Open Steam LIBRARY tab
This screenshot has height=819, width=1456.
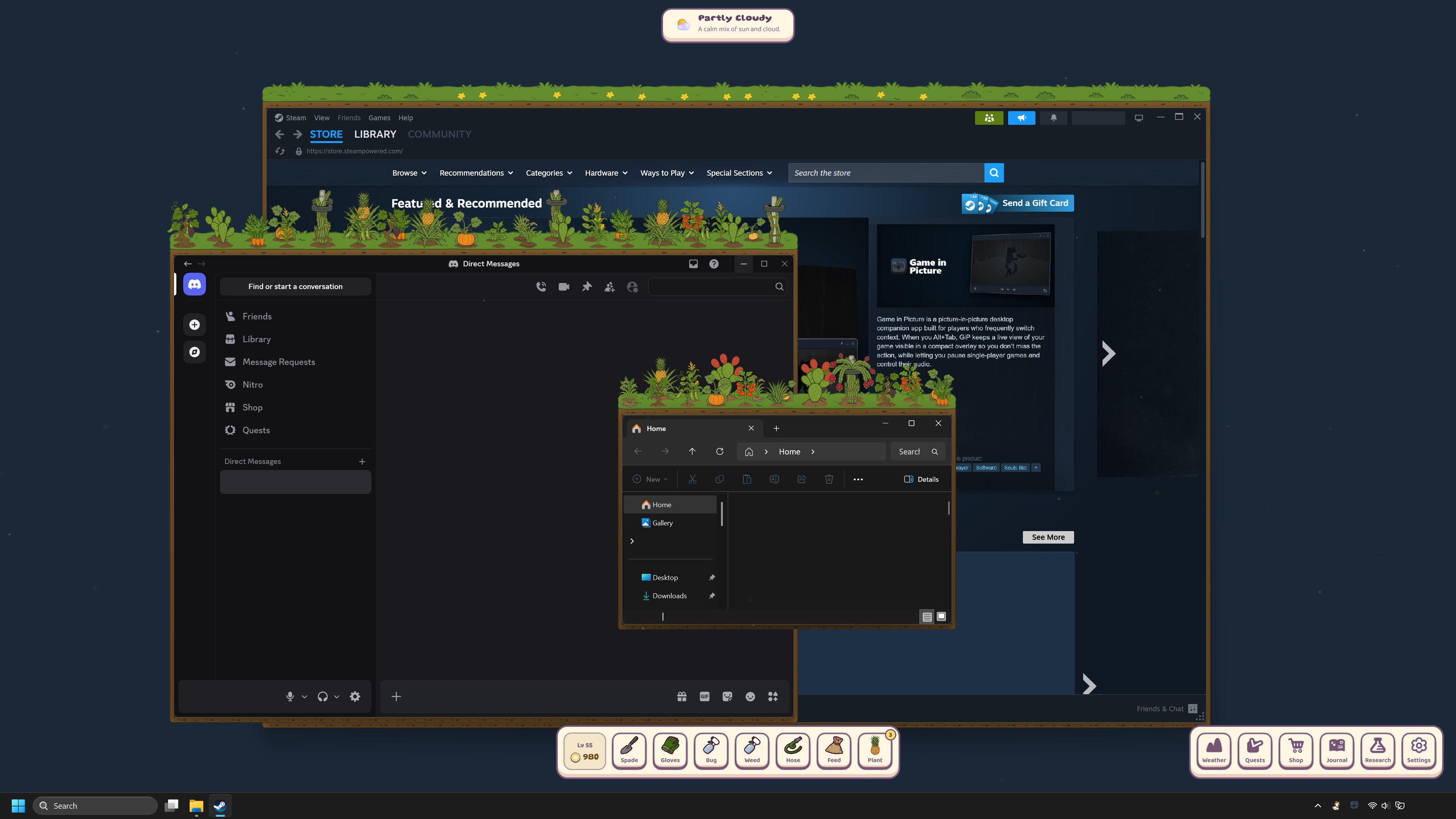coord(375,134)
